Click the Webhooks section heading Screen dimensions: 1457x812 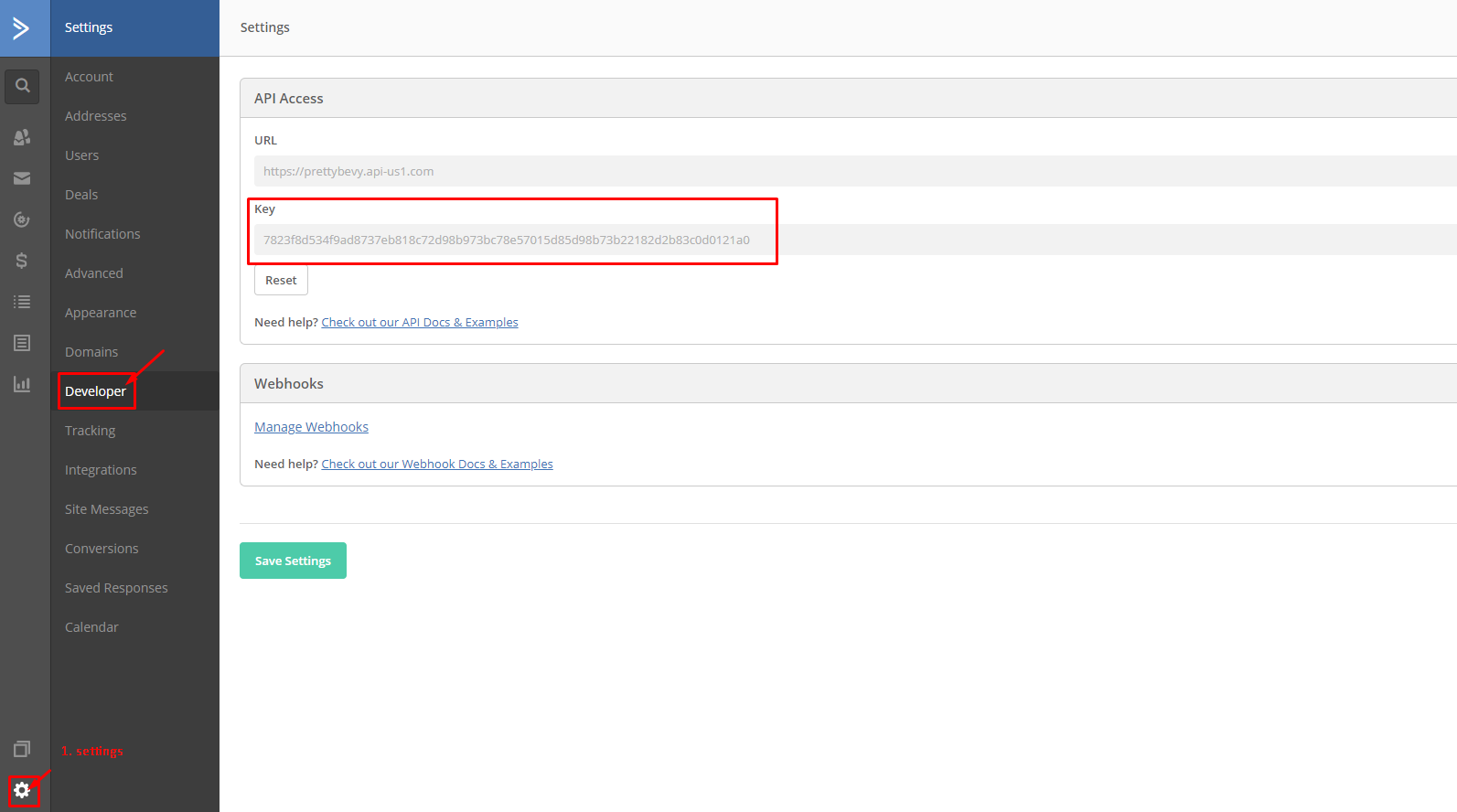pos(289,384)
